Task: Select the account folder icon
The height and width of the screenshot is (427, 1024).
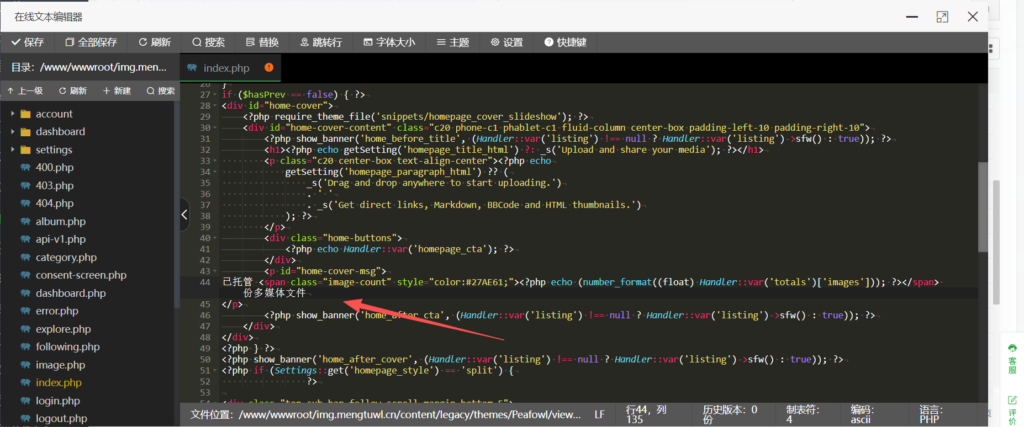Action: 25,114
